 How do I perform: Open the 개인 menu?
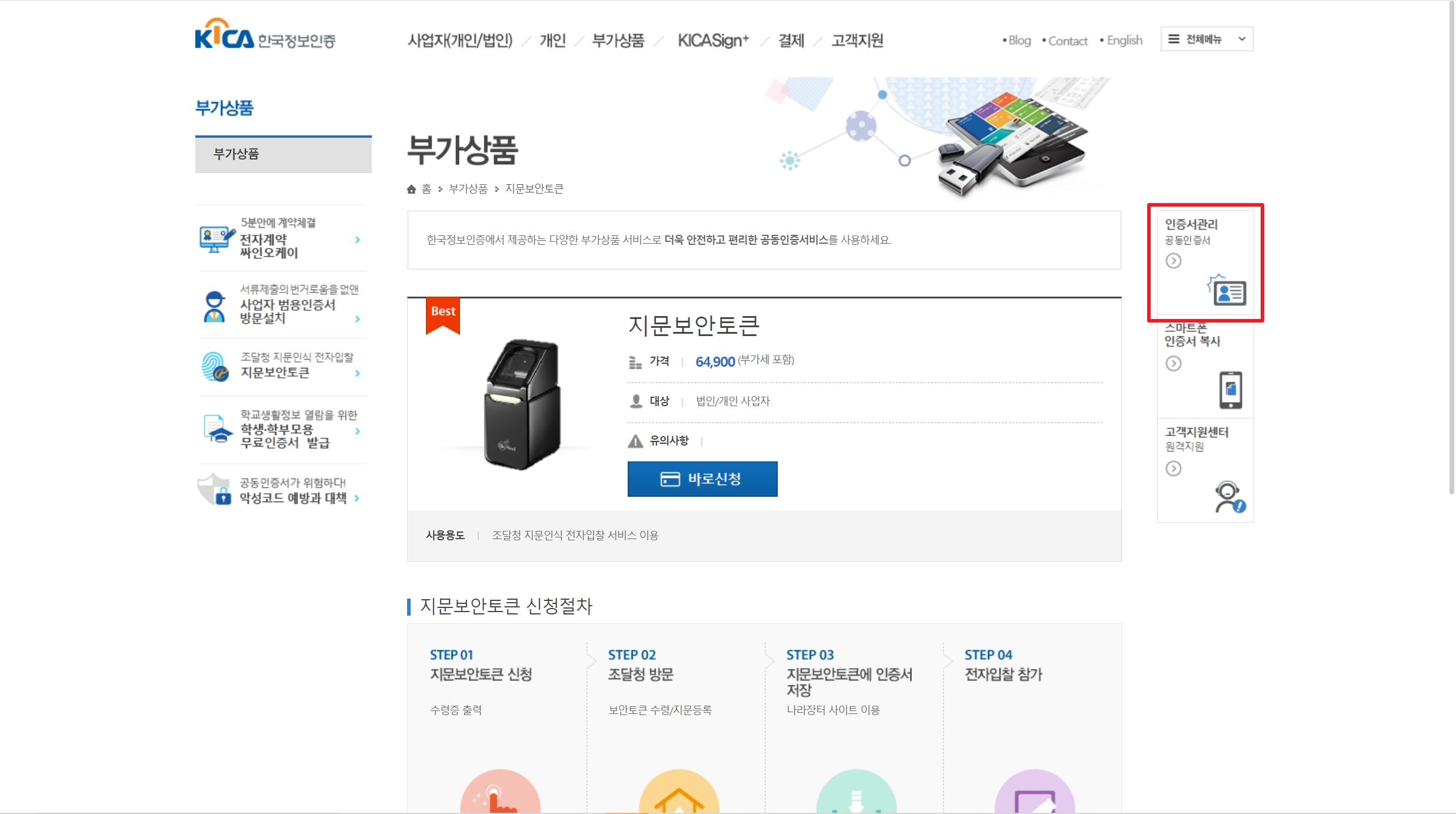(x=552, y=41)
